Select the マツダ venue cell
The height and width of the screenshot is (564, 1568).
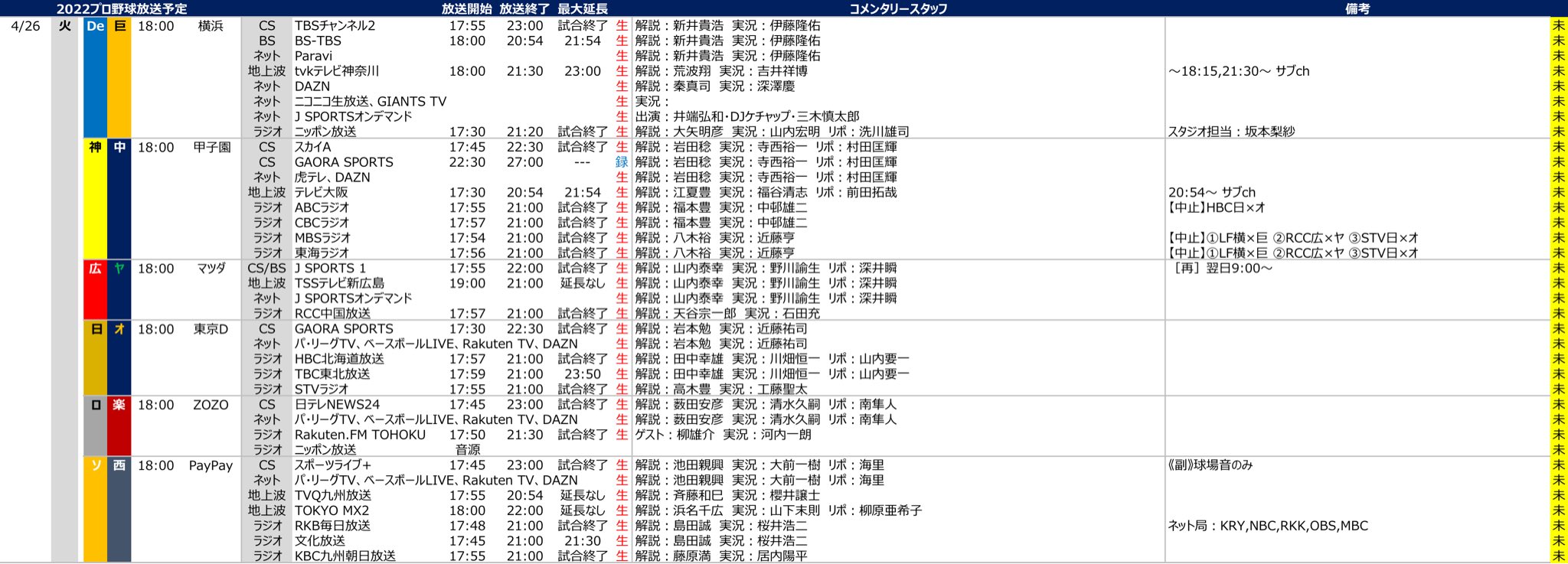[x=211, y=269]
